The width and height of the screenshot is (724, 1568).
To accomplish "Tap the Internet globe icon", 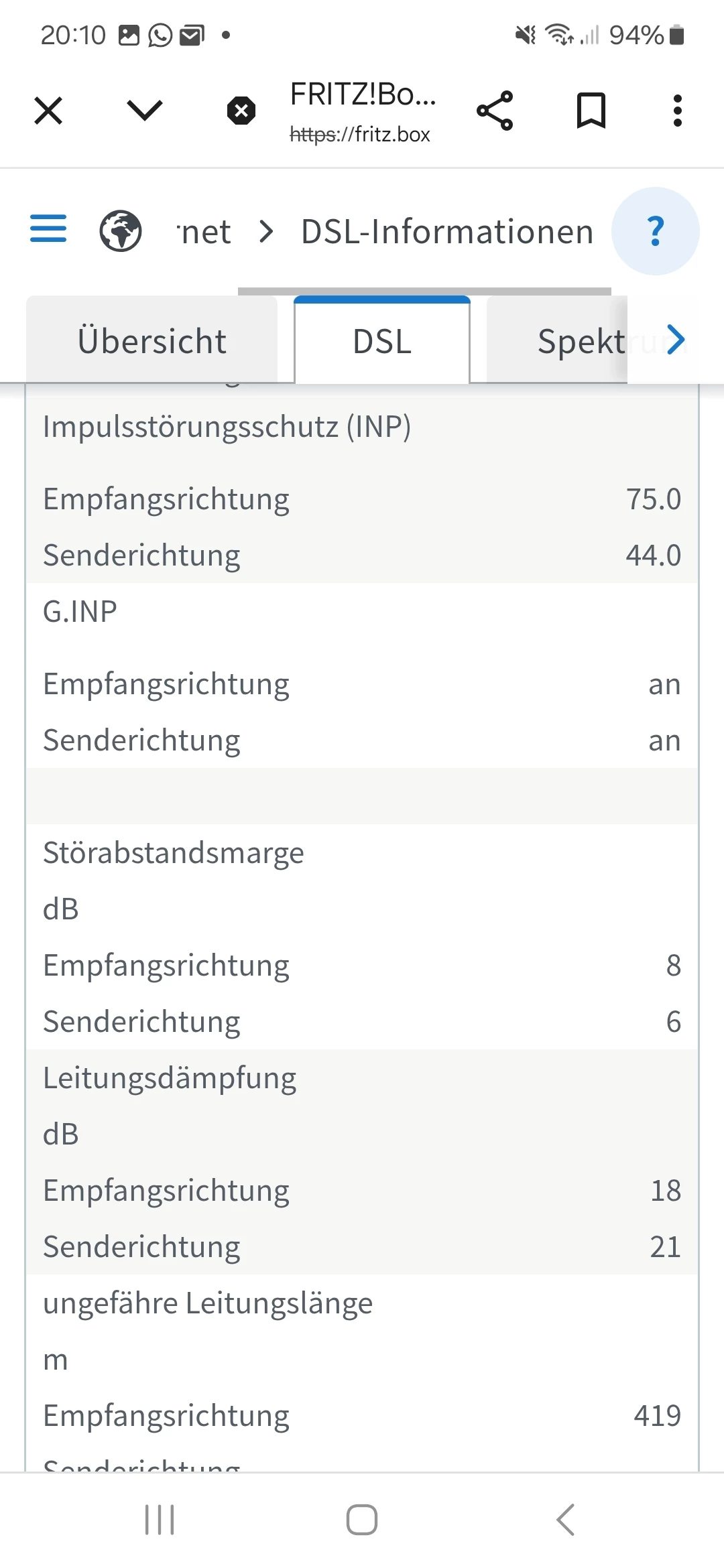I will pos(121,231).
